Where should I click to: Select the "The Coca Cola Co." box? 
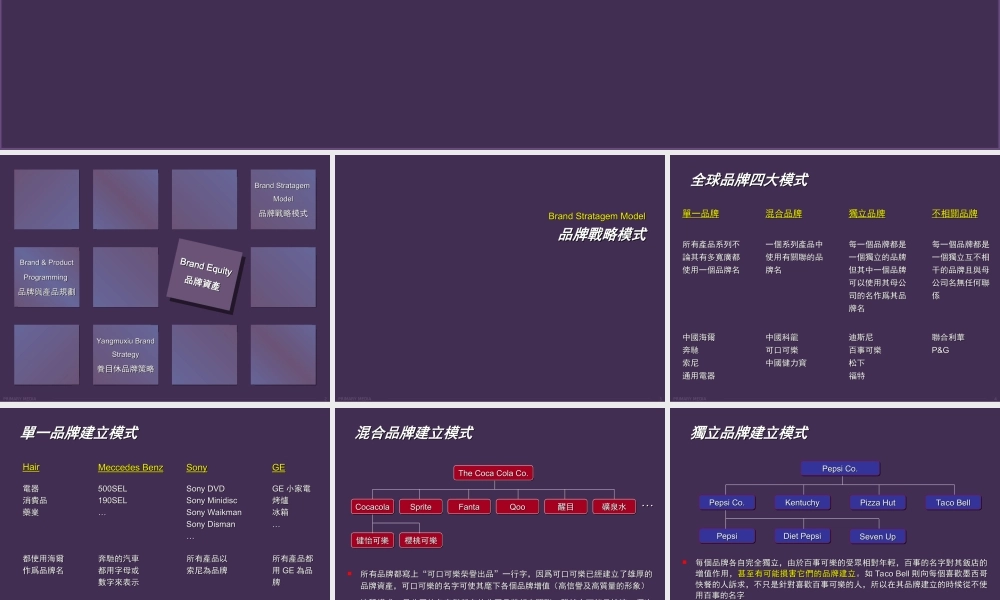[492, 472]
